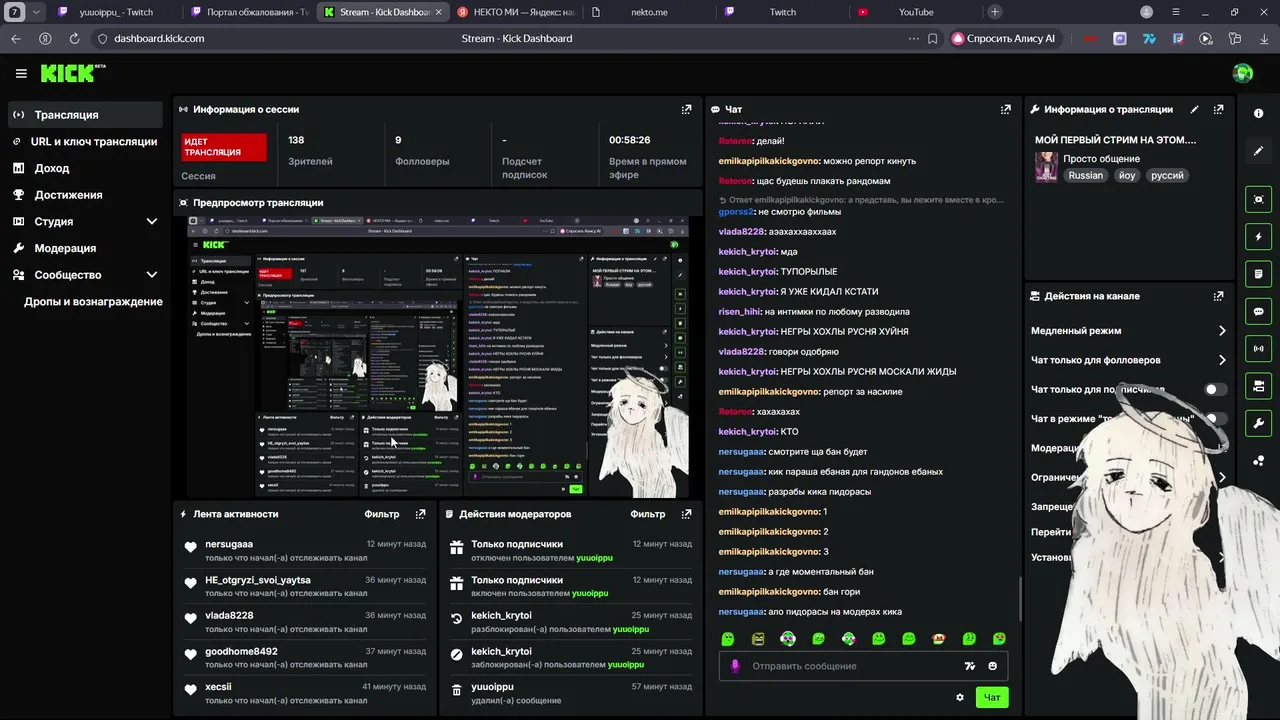
Task: Open Медленный режим options chevron
Action: click(x=1221, y=331)
